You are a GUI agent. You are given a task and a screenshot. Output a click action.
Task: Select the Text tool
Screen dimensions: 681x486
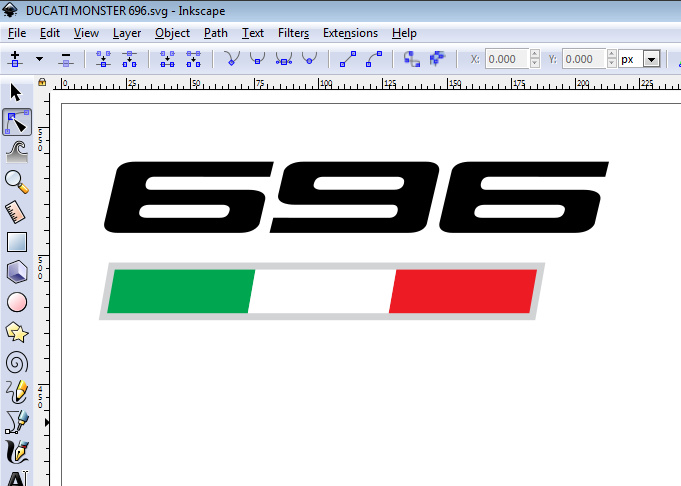(17, 478)
